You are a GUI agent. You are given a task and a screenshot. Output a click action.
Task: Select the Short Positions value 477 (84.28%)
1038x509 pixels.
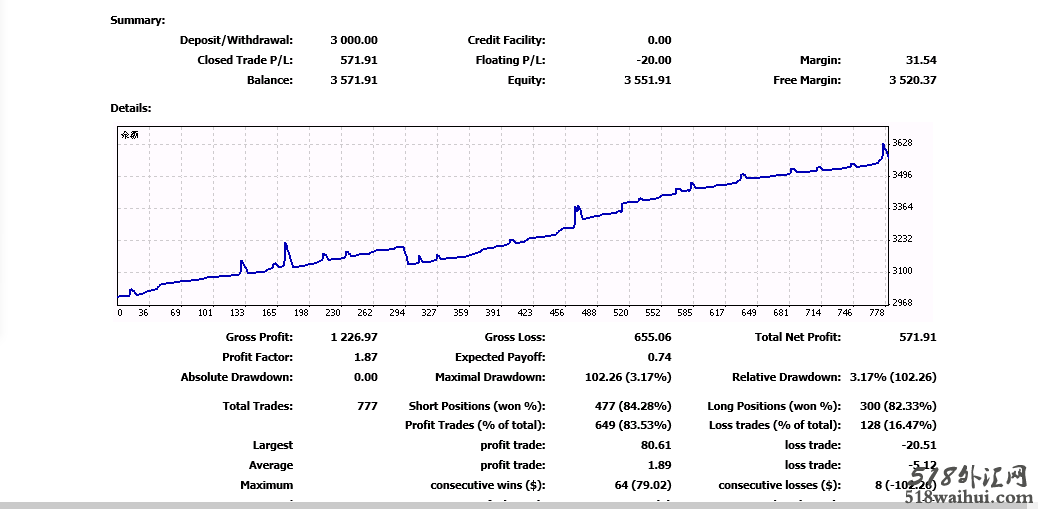(x=630, y=406)
